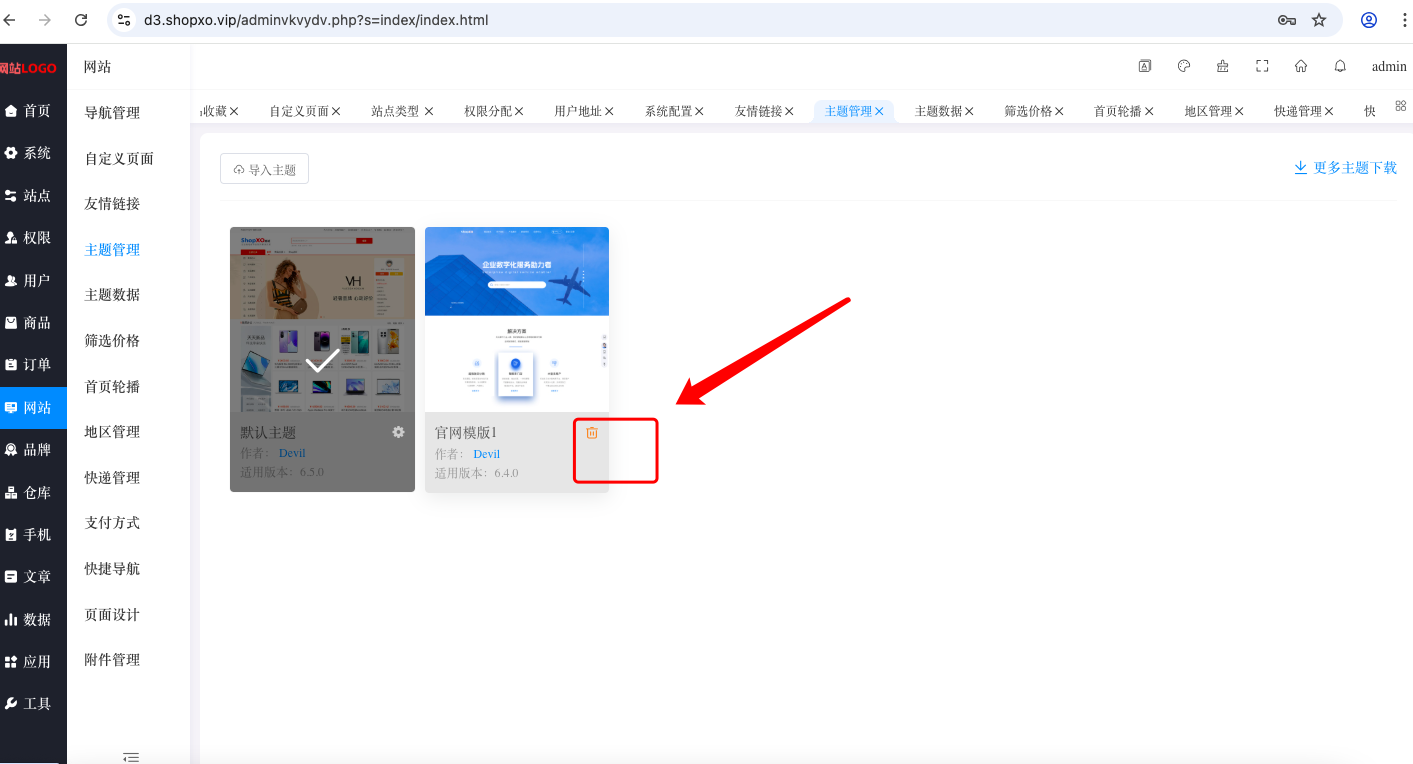
Task: Open the admin user menu
Action: click(x=1389, y=66)
